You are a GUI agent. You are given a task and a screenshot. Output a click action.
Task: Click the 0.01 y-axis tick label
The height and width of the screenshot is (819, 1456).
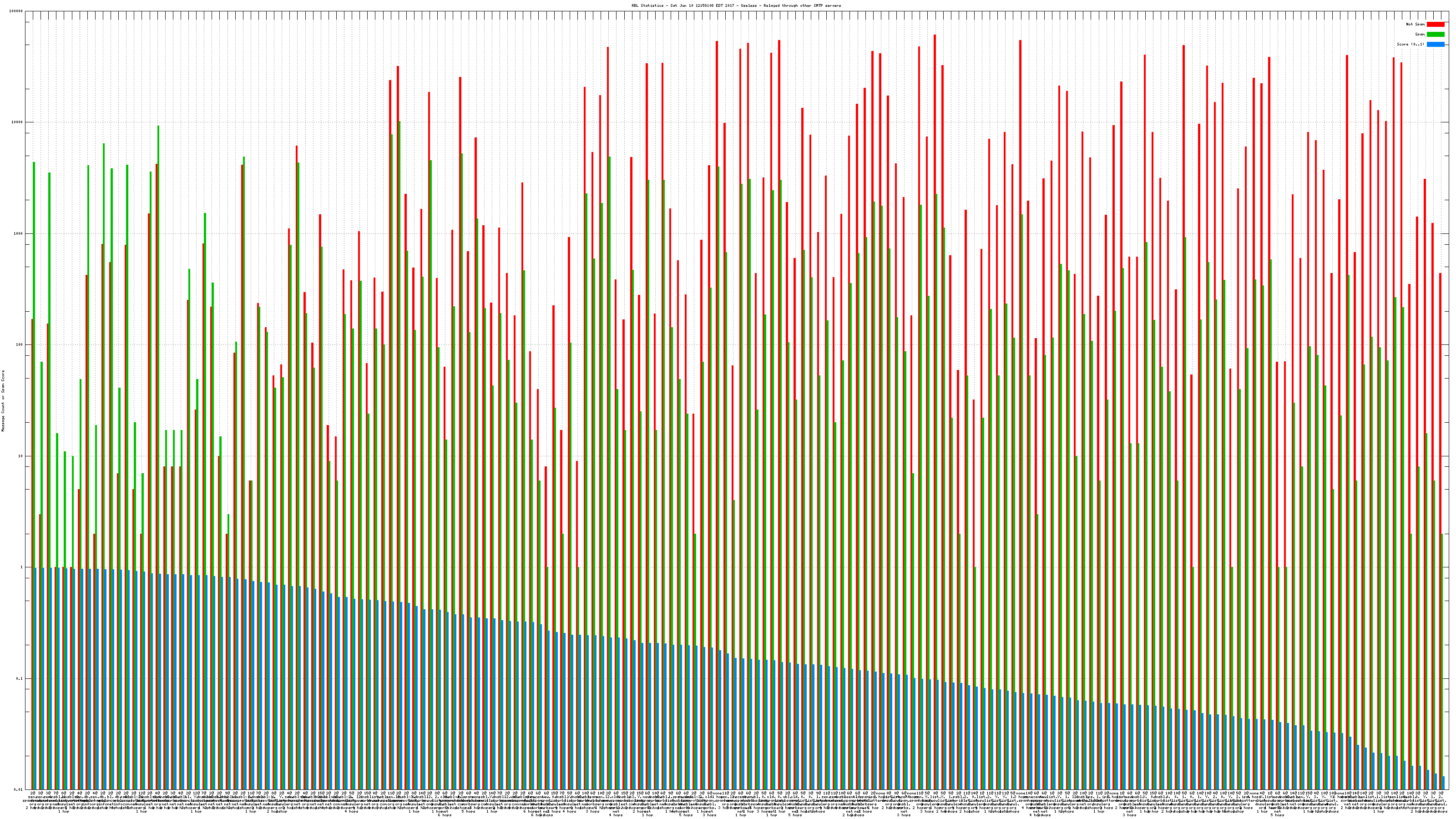(19, 789)
